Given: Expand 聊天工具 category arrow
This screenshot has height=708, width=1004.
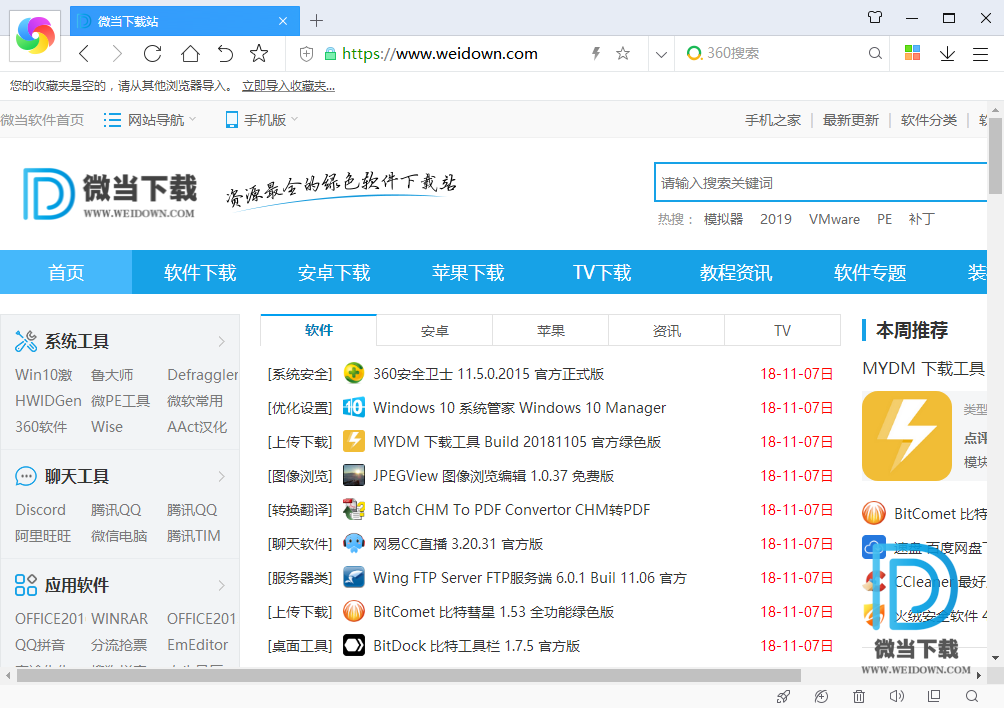Looking at the screenshot, I should (222, 476).
